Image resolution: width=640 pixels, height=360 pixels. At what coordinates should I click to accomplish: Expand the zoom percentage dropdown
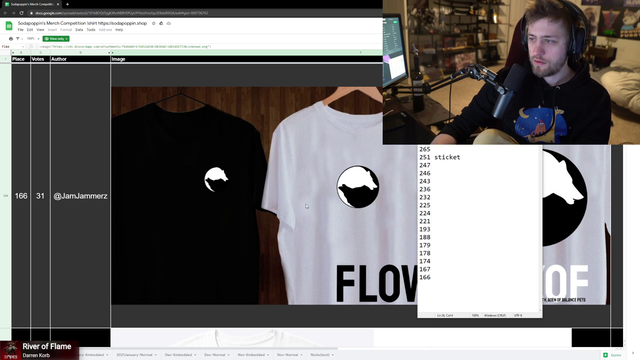point(32,39)
